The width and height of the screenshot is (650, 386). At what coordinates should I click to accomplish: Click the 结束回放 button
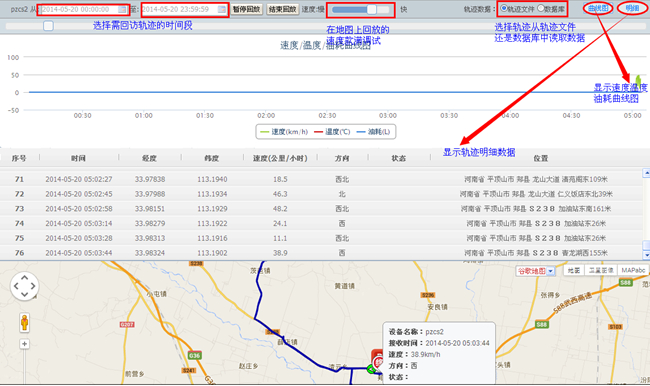coord(282,9)
